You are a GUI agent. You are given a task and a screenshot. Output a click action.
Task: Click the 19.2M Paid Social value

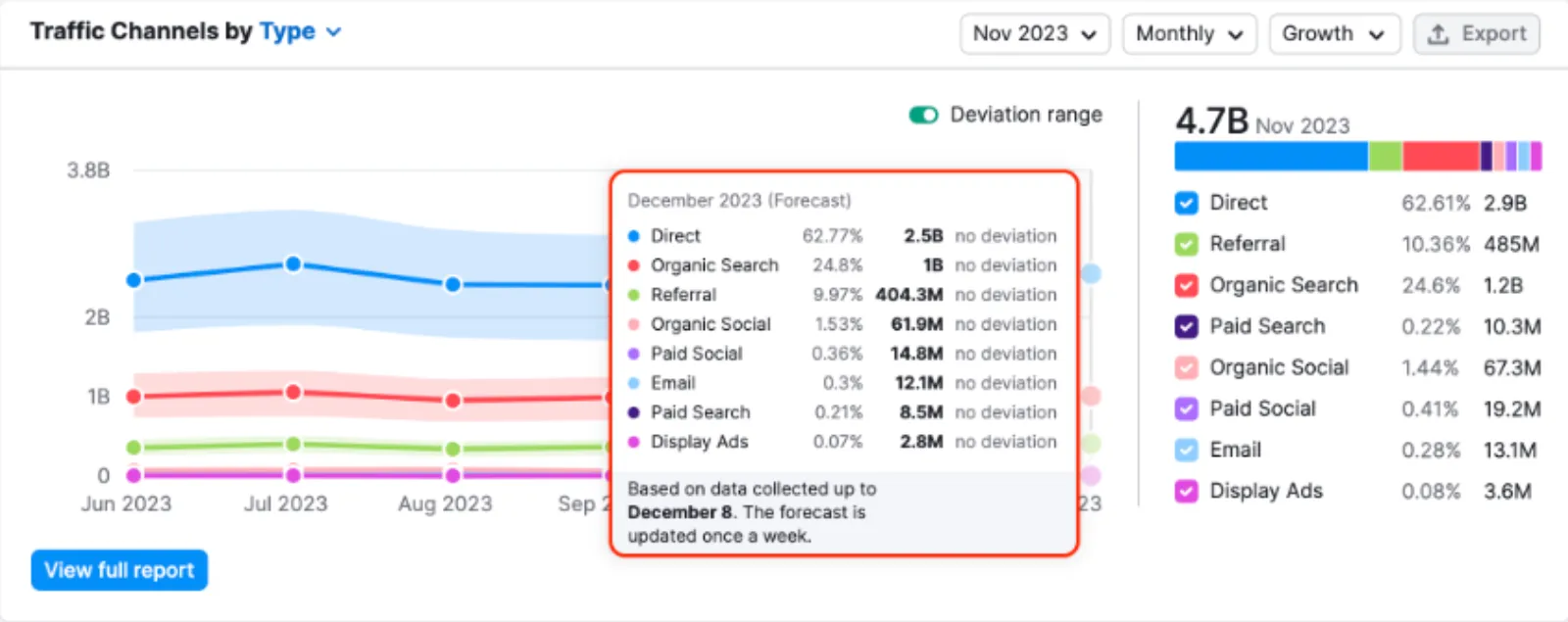pos(1512,408)
